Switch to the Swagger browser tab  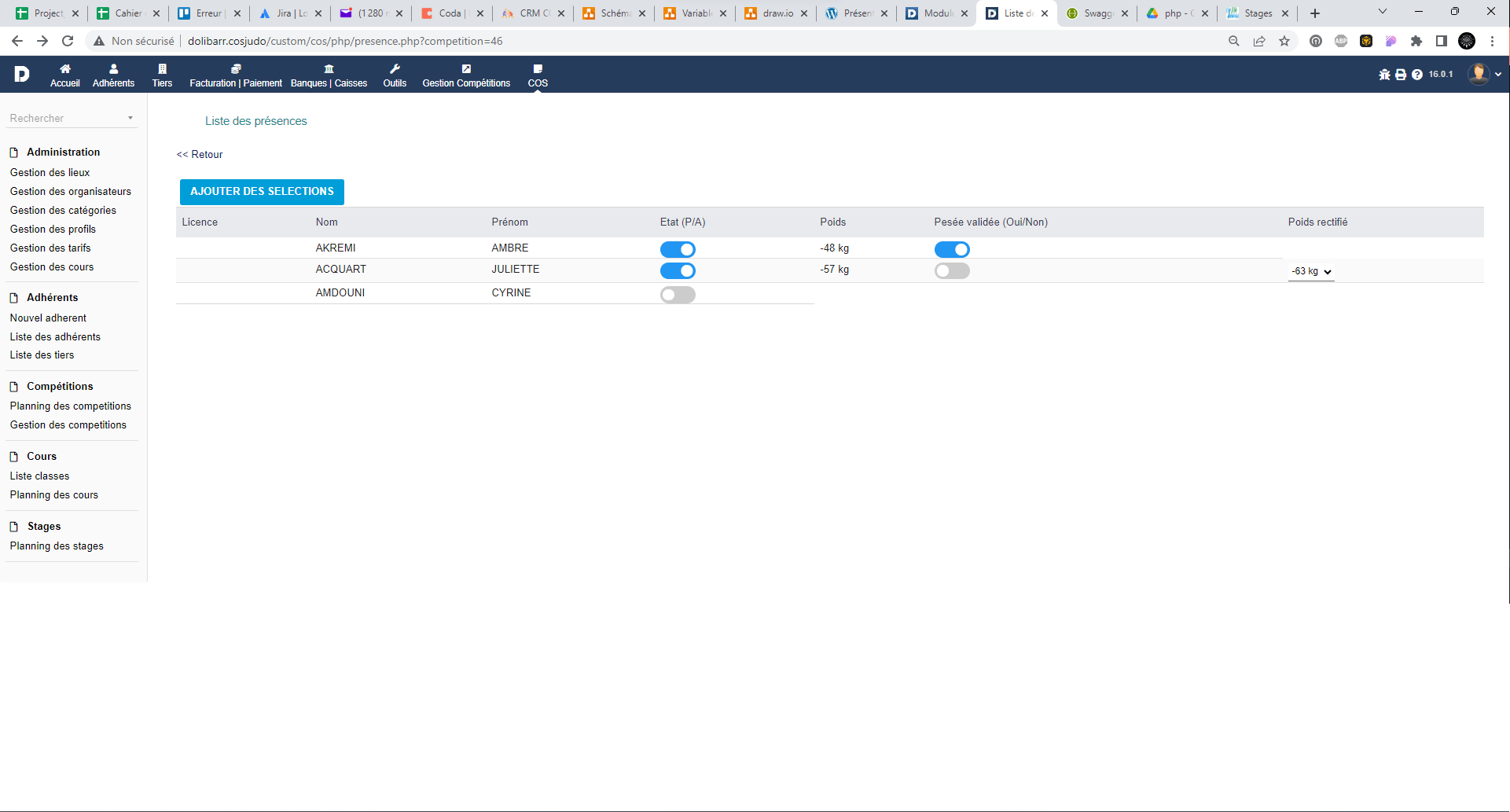[x=1098, y=13]
